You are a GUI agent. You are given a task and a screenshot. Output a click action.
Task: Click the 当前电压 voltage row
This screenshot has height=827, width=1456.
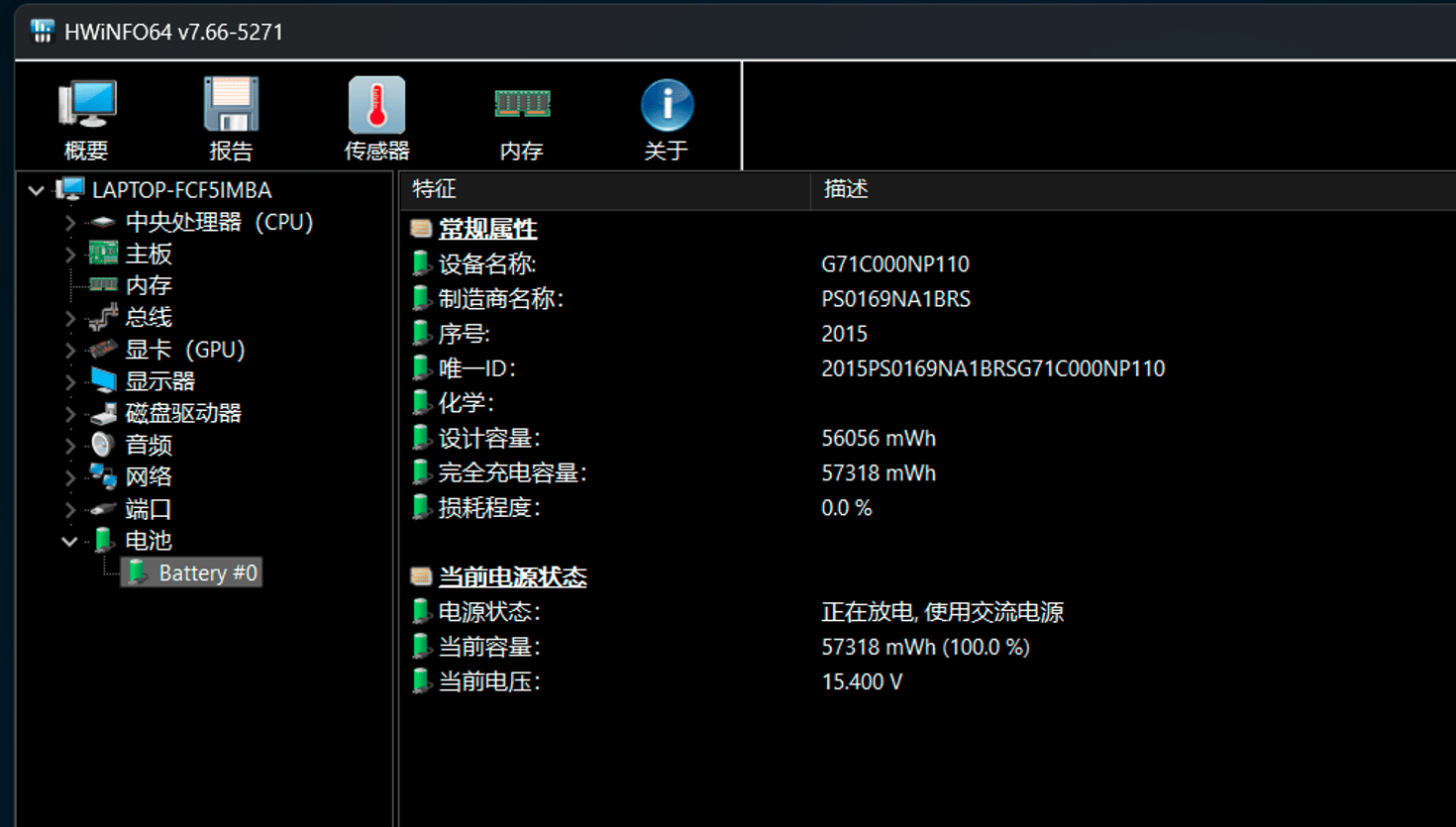click(x=488, y=681)
